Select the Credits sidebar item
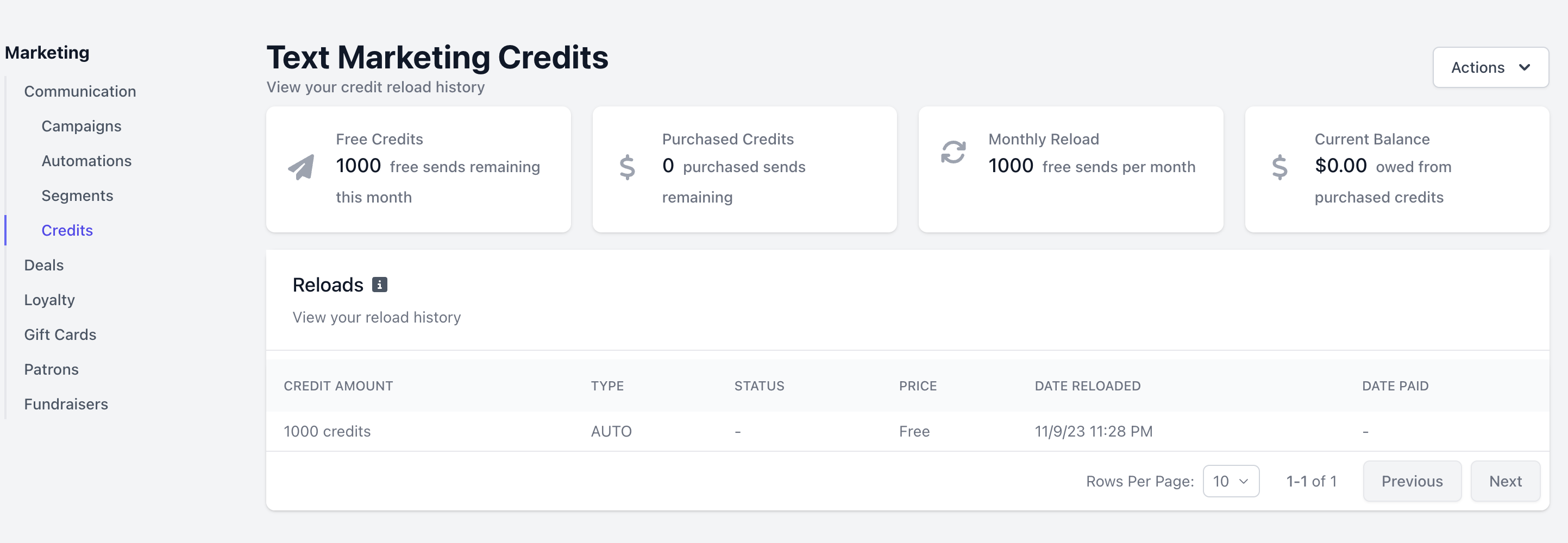The height and width of the screenshot is (543, 1568). tap(67, 230)
